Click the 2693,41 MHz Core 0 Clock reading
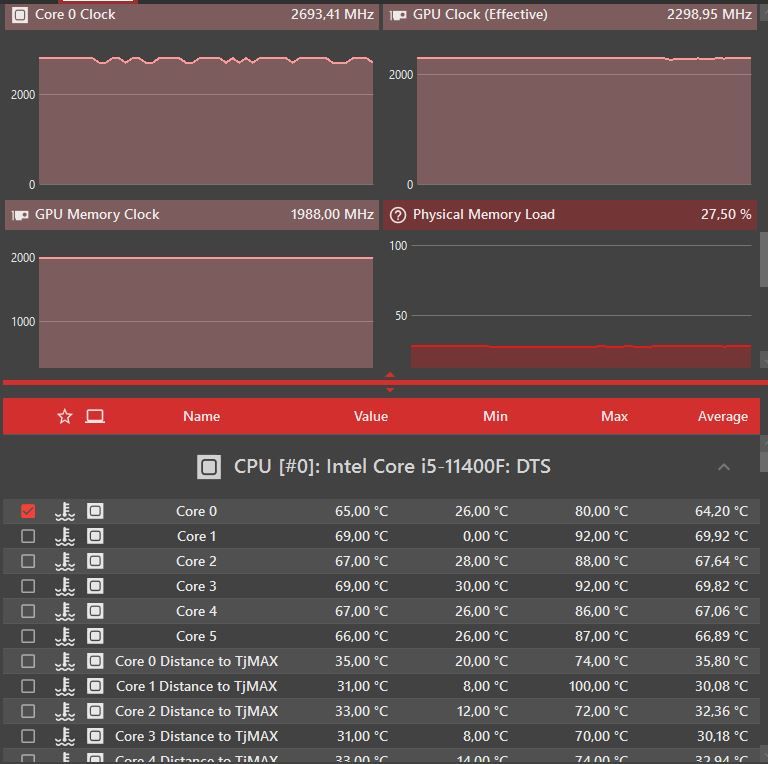768x764 pixels. pos(332,14)
